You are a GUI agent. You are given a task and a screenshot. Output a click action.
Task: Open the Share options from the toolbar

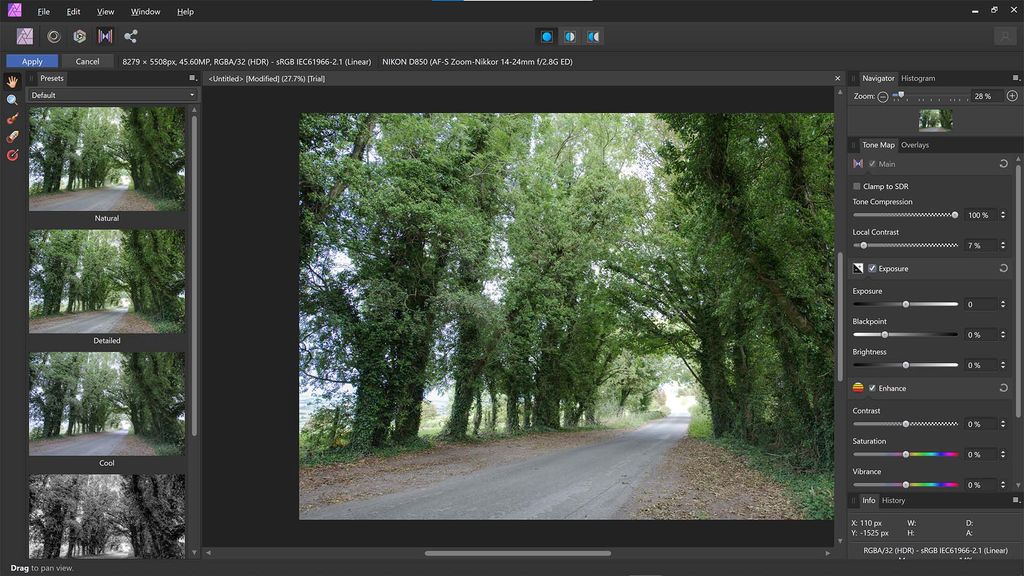131,36
